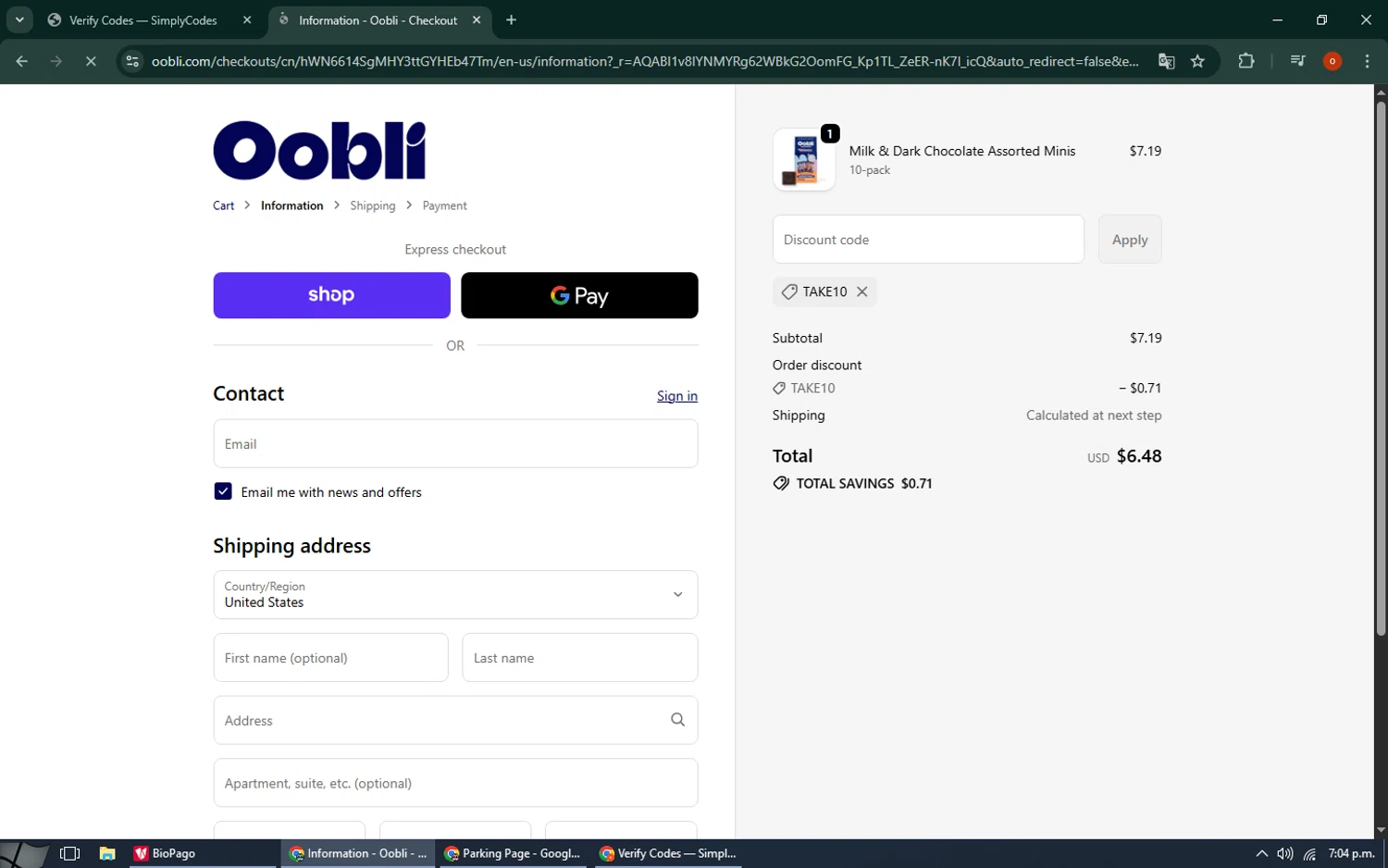Click Milk & Dark Chocolate Assorted Minis title
This screenshot has width=1388, height=868.
click(962, 151)
